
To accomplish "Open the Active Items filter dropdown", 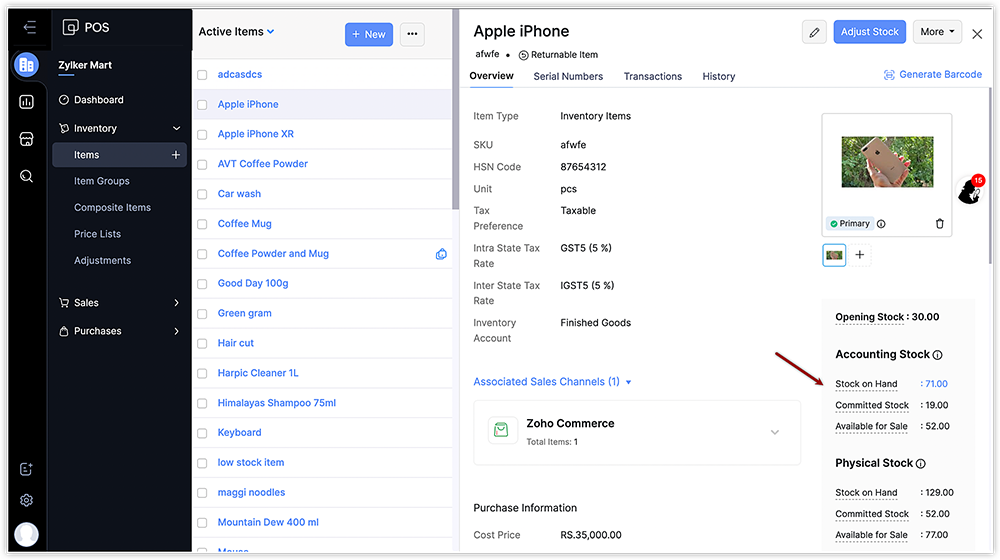I will [237, 31].
